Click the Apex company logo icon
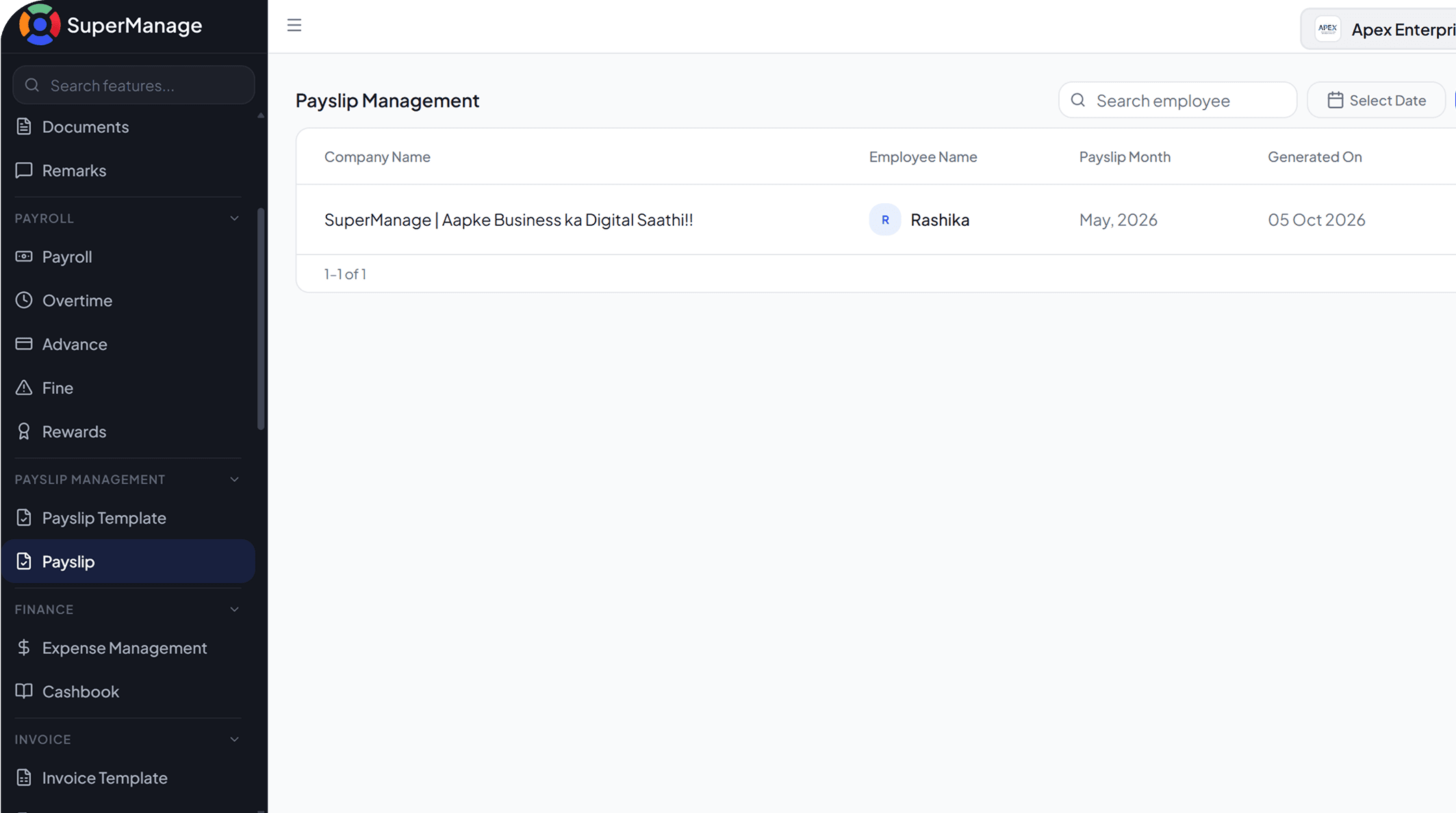Image resolution: width=1456 pixels, height=813 pixels. pyautogui.click(x=1327, y=29)
